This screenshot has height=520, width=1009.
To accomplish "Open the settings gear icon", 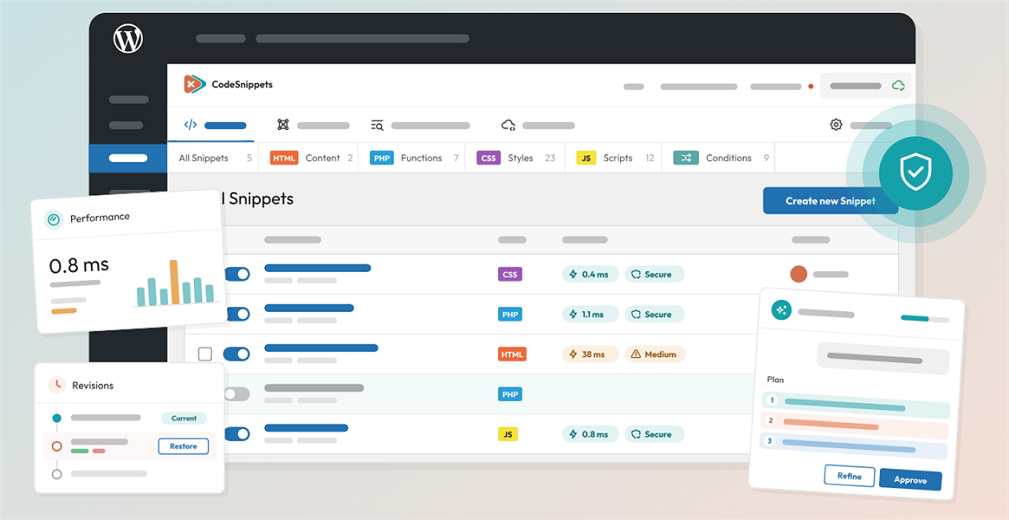I will coord(836,125).
